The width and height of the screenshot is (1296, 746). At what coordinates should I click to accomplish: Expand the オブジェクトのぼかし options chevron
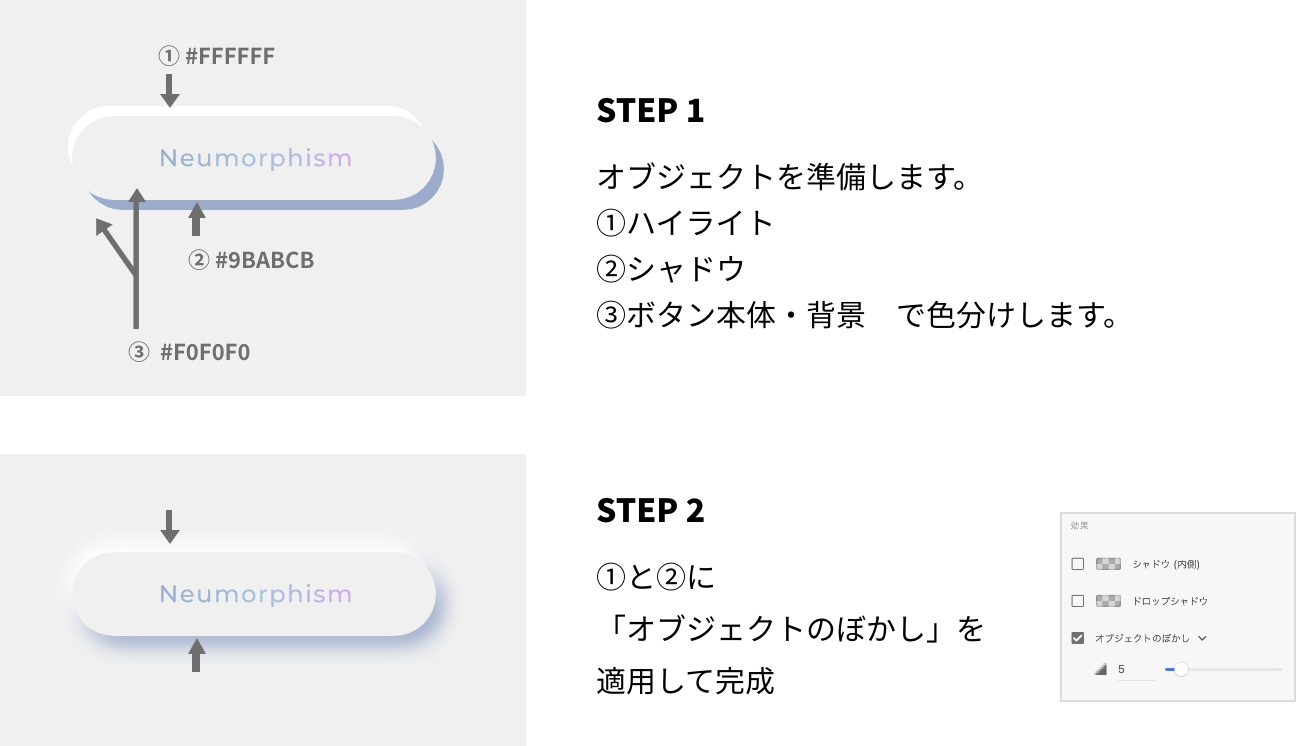coord(1202,637)
